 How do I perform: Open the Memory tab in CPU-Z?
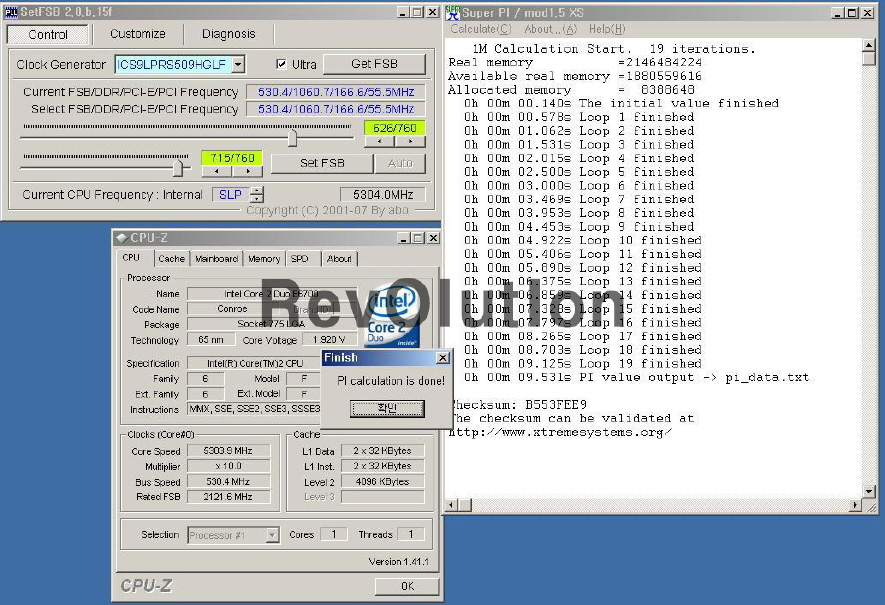(x=264, y=258)
